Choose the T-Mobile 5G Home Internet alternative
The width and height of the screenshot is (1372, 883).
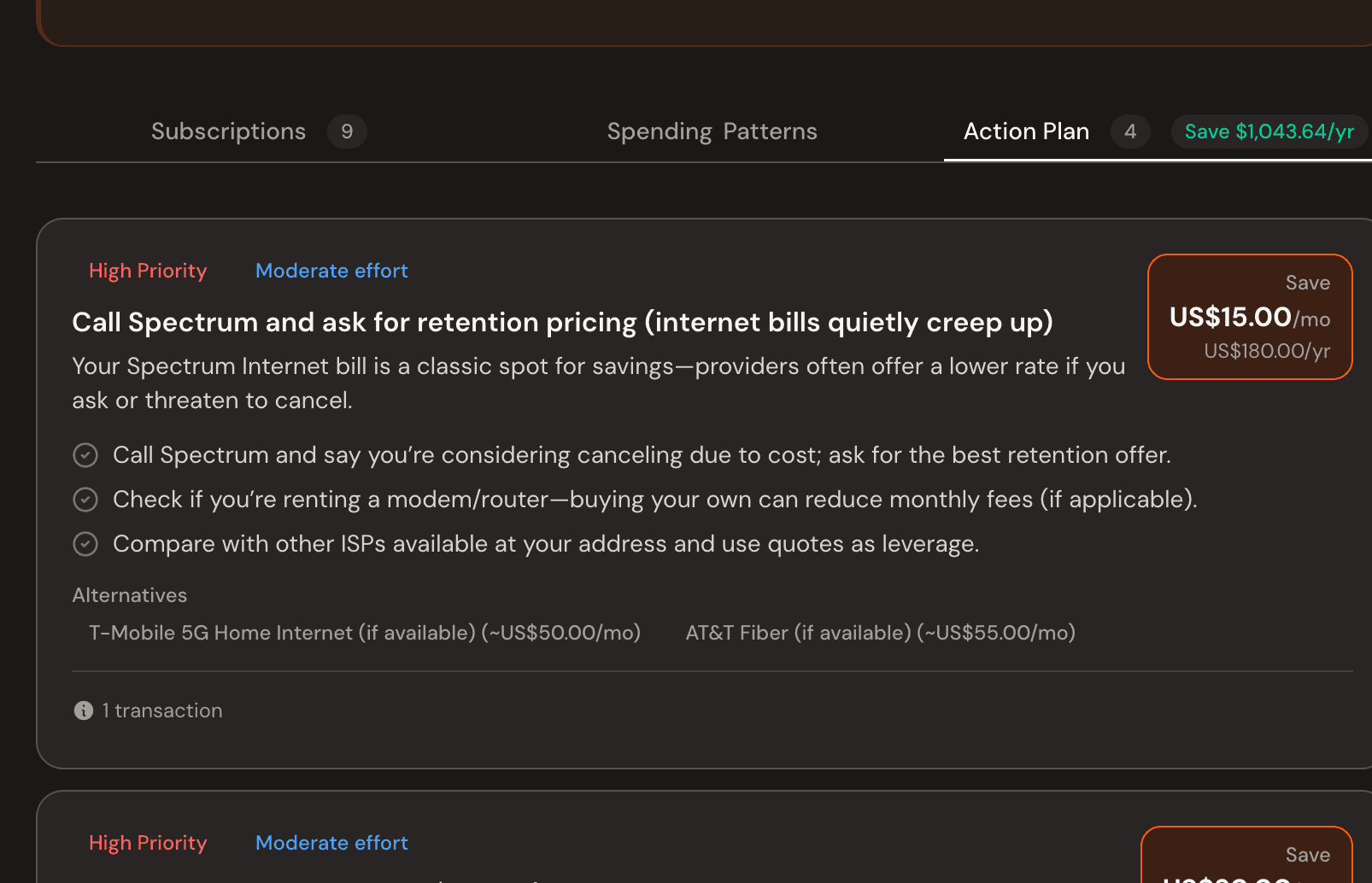(365, 633)
